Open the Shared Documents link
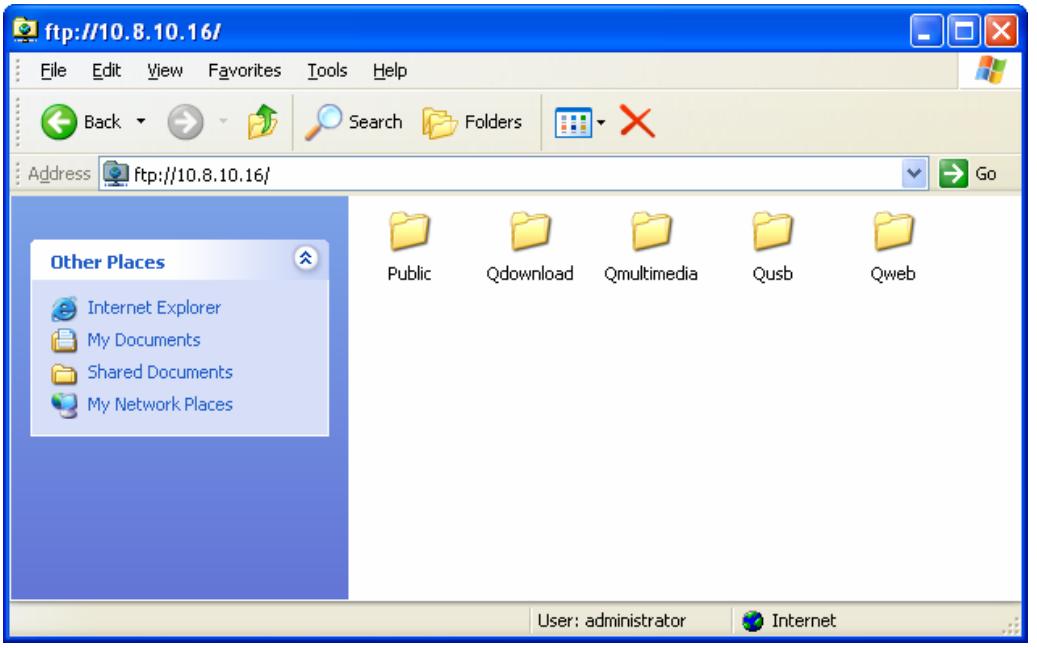Viewport: 1037px width, 648px height. (160, 372)
